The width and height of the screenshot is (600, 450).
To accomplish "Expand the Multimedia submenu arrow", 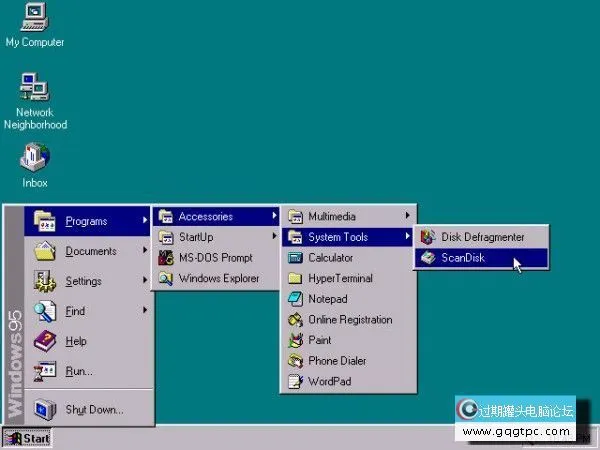I will 407,216.
